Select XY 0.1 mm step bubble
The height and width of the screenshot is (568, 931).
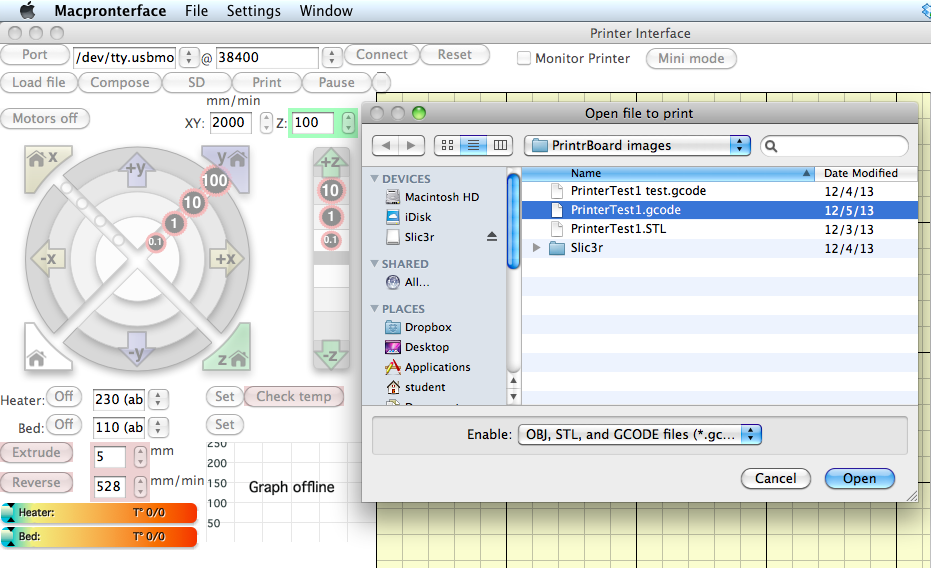click(x=156, y=242)
